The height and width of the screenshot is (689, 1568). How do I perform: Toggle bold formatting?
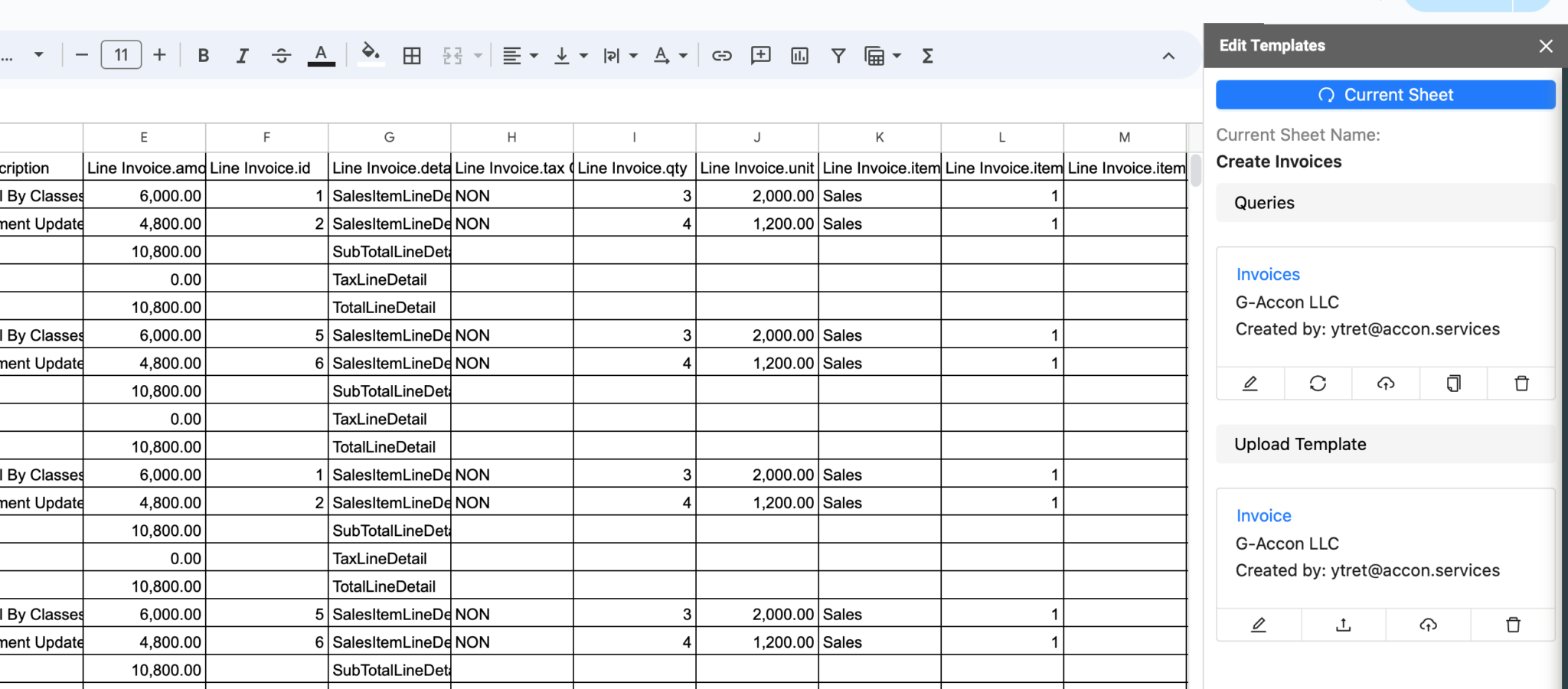pyautogui.click(x=203, y=55)
